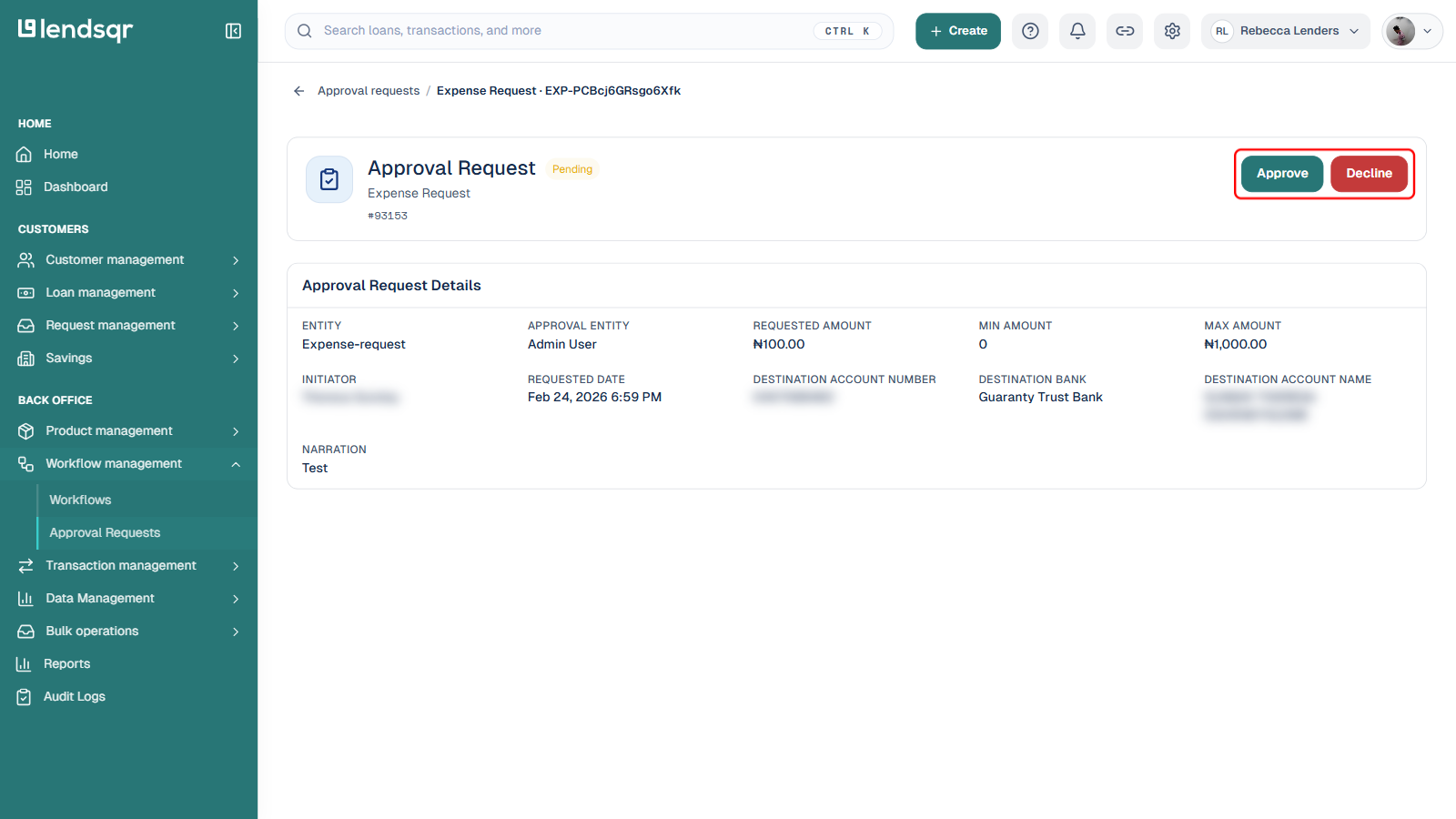Click the request number #93153

388,216
